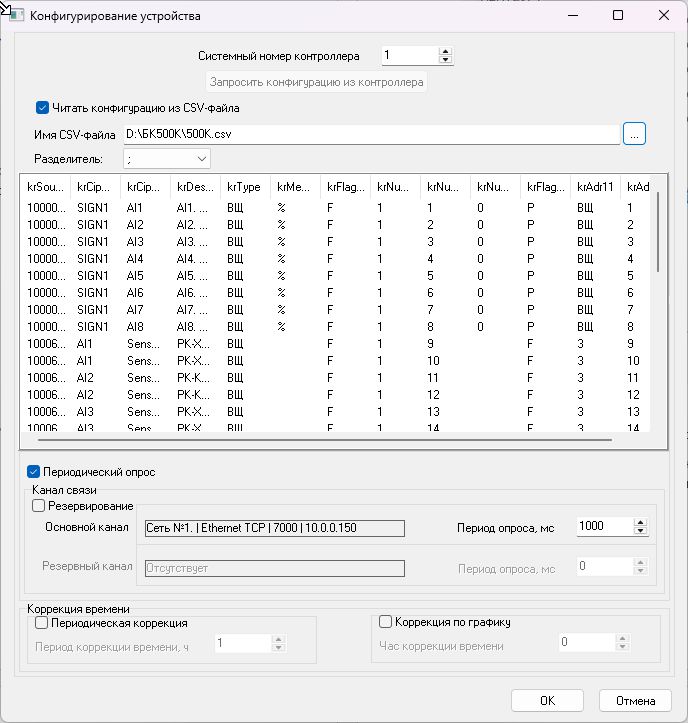Click the table's vertical scrollbar thumb
The image size is (688, 723).
658,232
